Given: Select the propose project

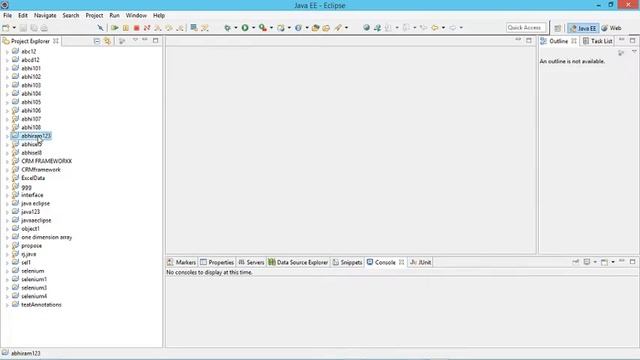Looking at the screenshot, I should click(31, 246).
